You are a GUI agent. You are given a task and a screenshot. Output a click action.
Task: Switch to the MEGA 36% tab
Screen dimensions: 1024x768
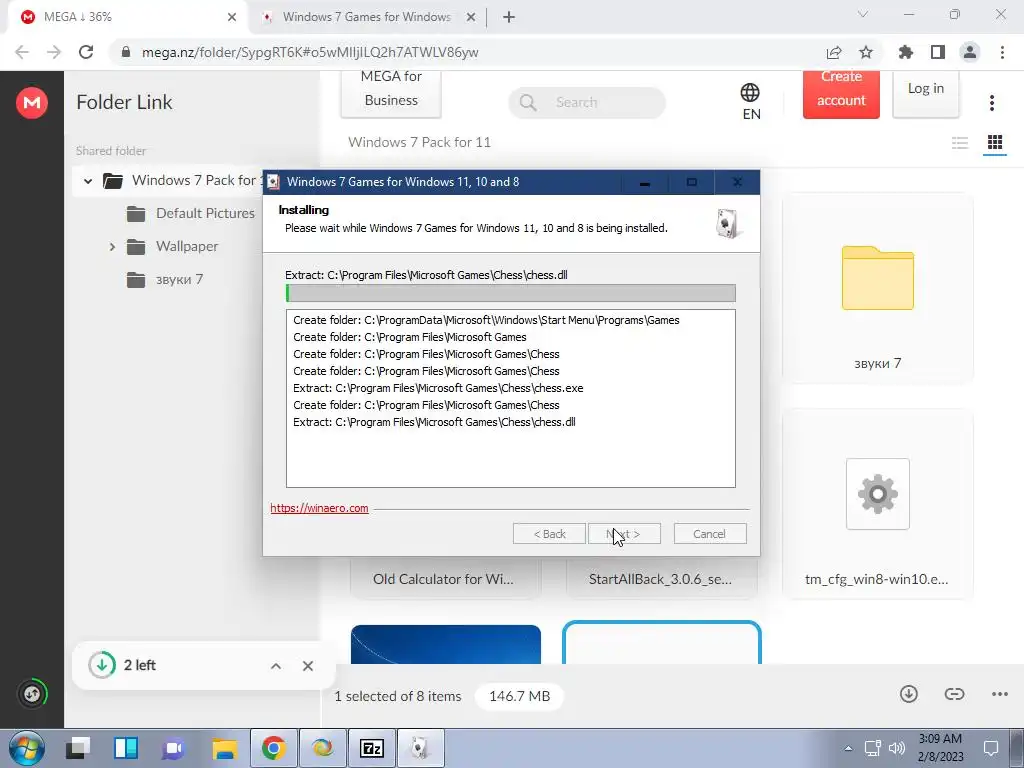[124, 17]
